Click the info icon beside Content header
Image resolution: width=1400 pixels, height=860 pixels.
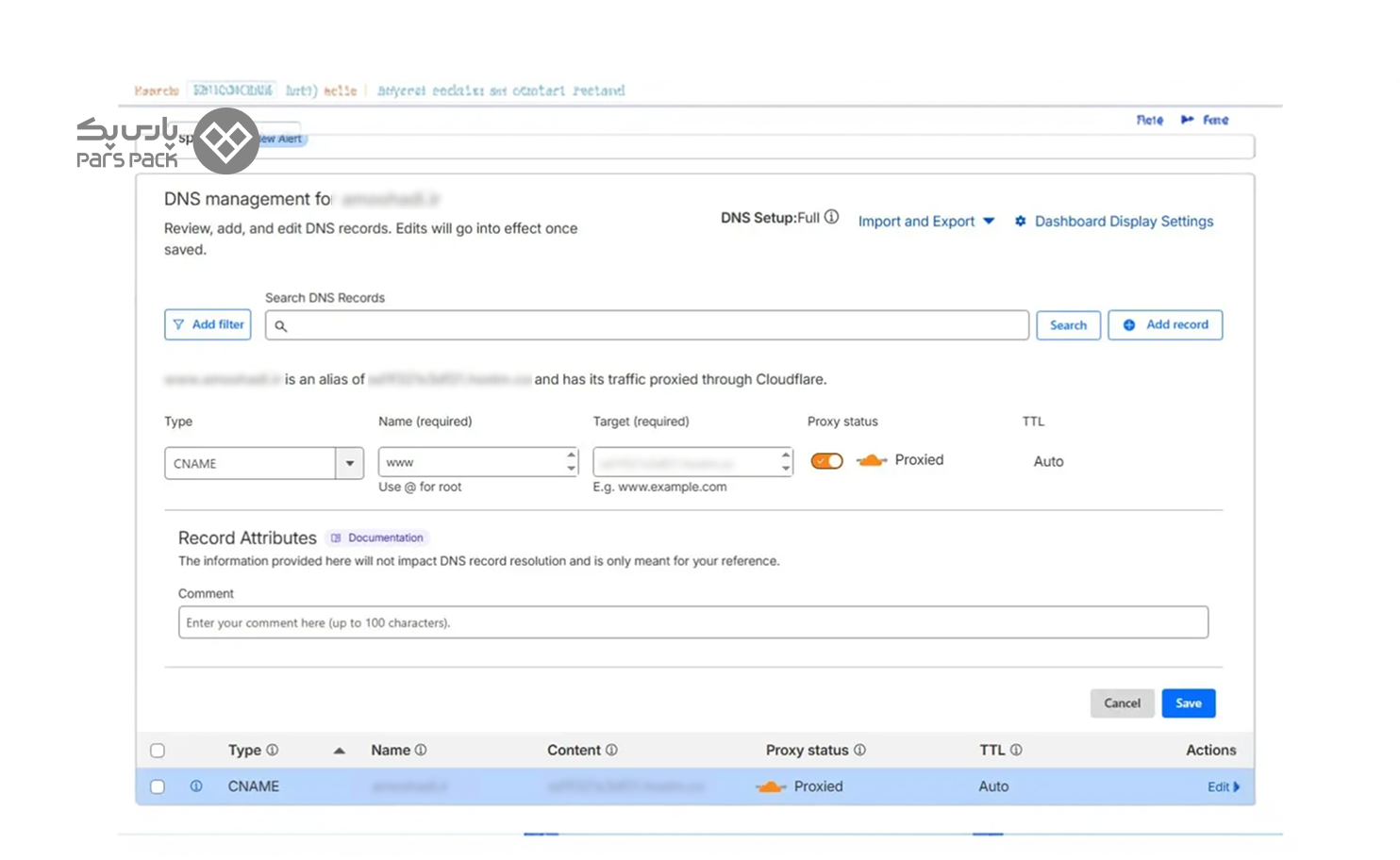[611, 750]
